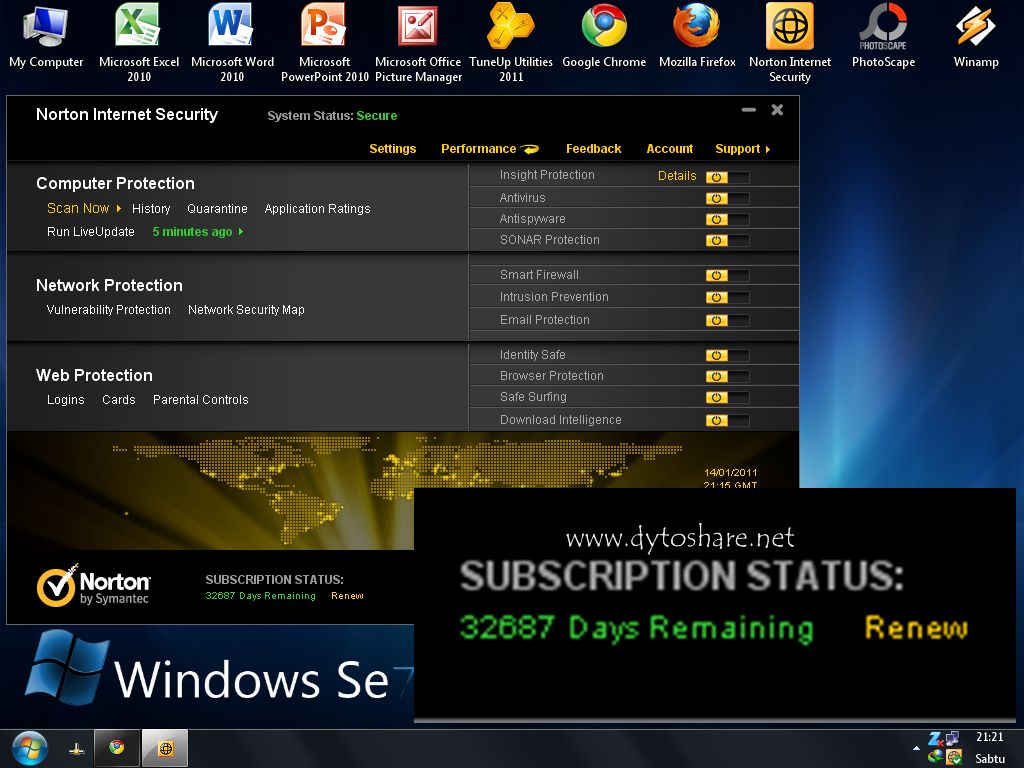Open the Settings menu
This screenshot has height=768, width=1024.
[392, 149]
